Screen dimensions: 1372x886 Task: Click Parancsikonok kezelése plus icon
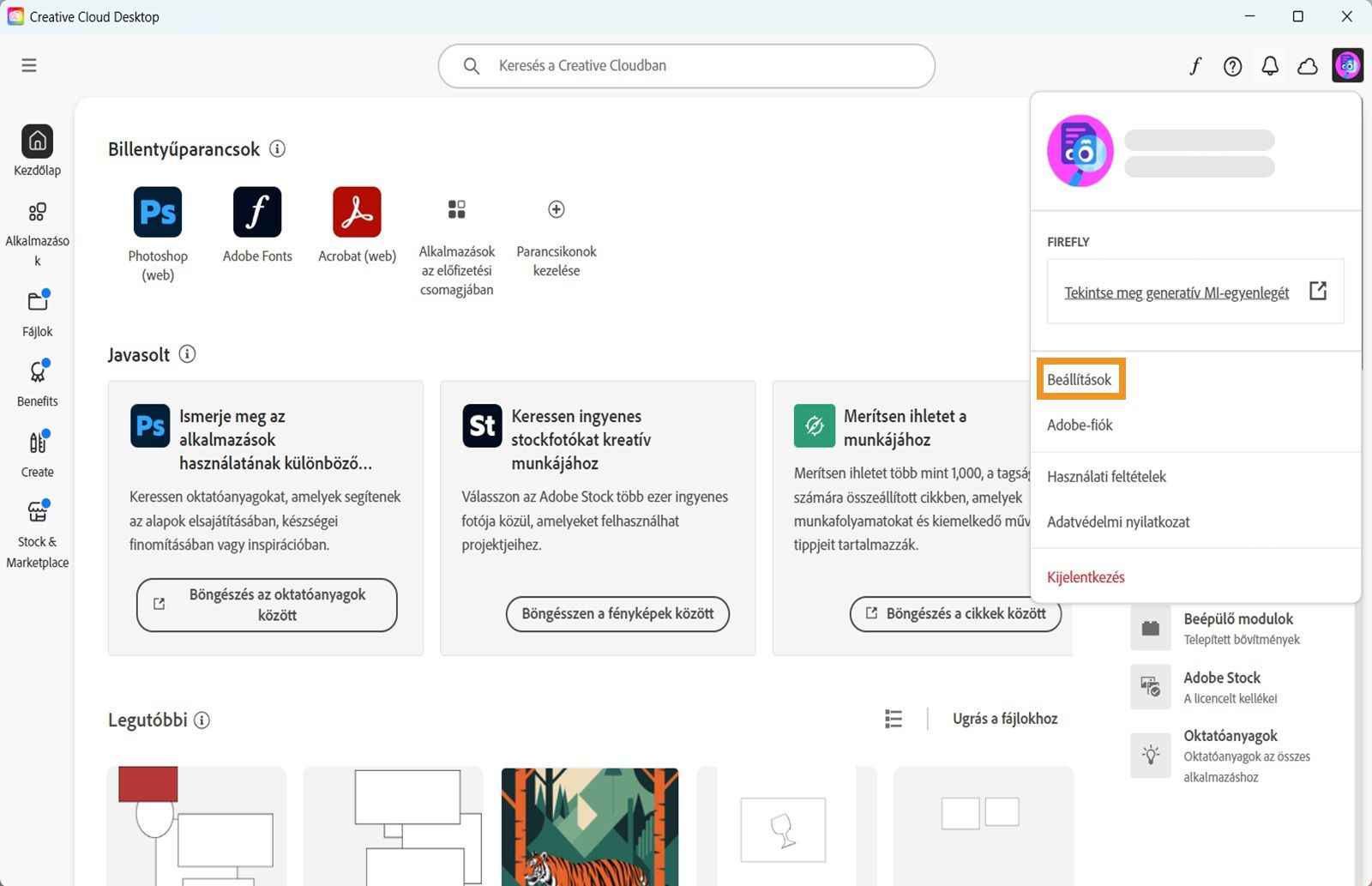coord(557,209)
